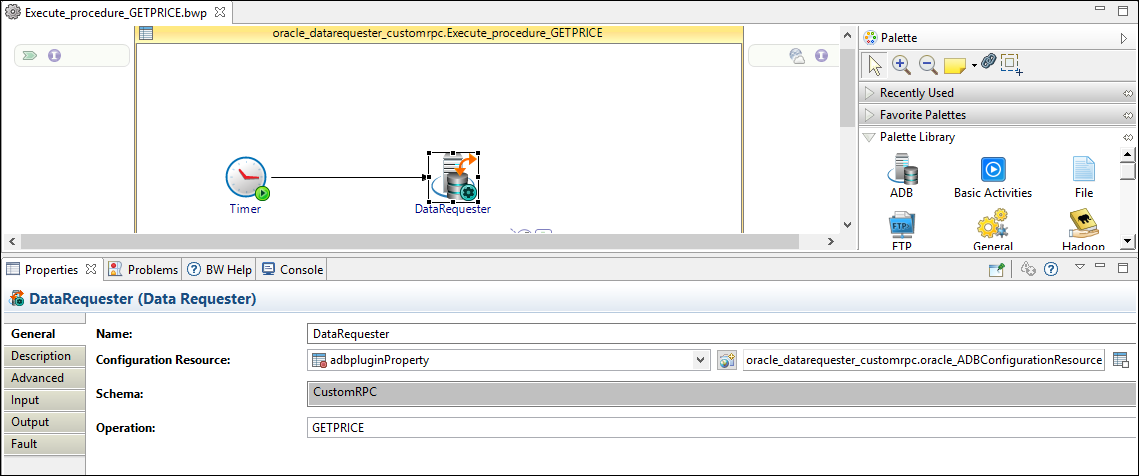Select the chain link transition tool
Image resolution: width=1139 pixels, height=476 pixels.
[987, 62]
